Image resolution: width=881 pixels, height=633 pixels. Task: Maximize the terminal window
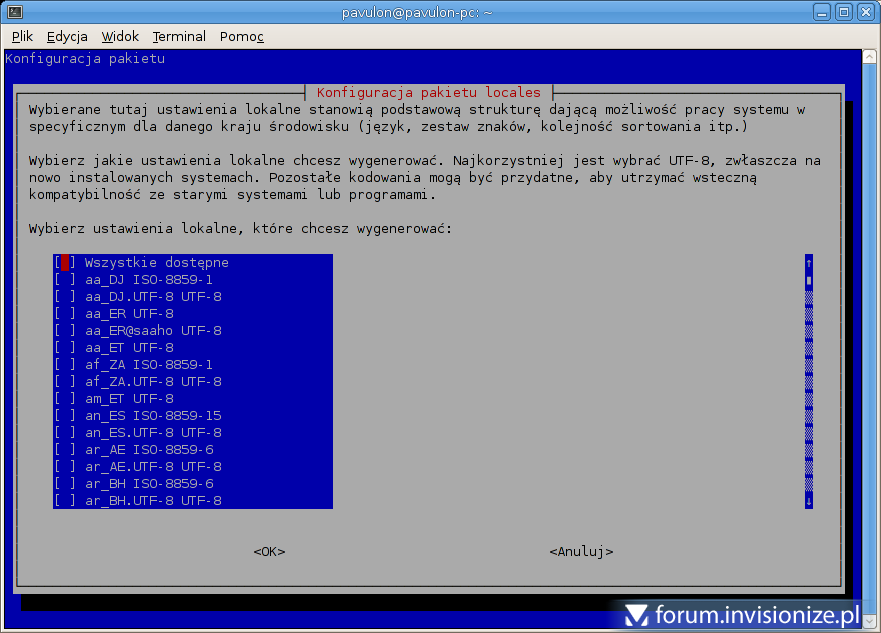pyautogui.click(x=844, y=12)
